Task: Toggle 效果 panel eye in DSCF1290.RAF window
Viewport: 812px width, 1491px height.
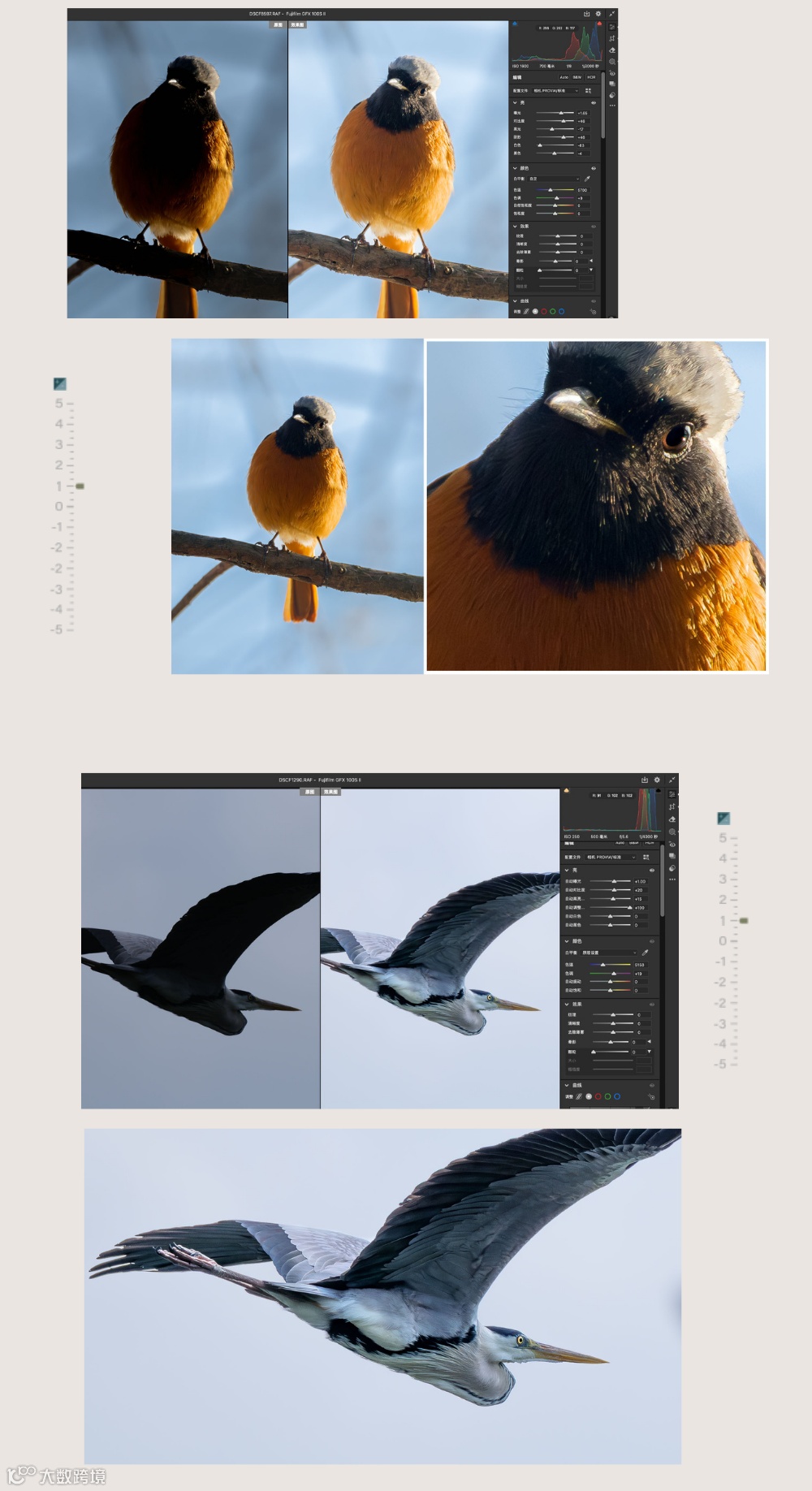Action: pyautogui.click(x=652, y=1005)
